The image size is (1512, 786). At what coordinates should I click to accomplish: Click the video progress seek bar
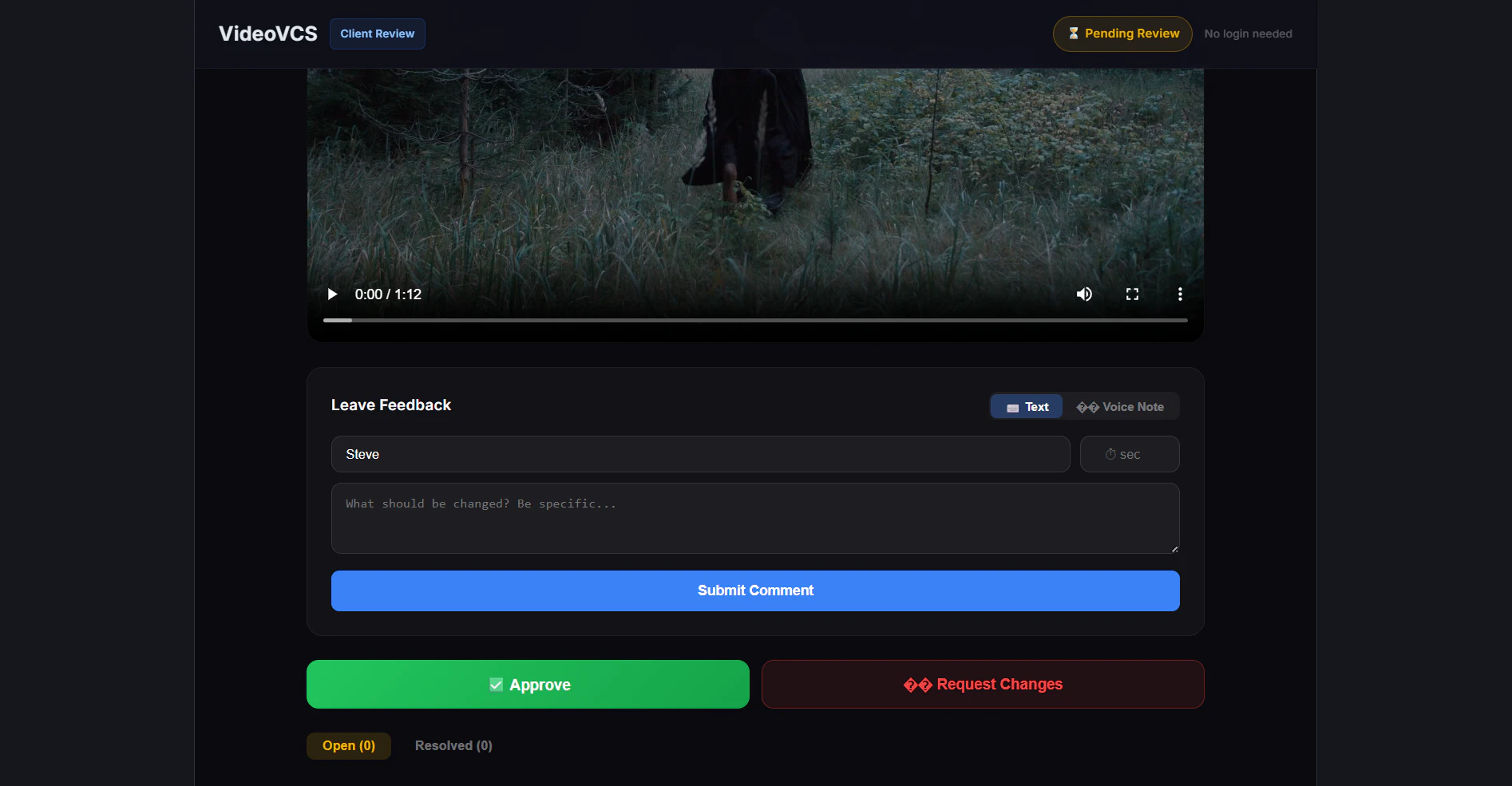click(x=754, y=320)
